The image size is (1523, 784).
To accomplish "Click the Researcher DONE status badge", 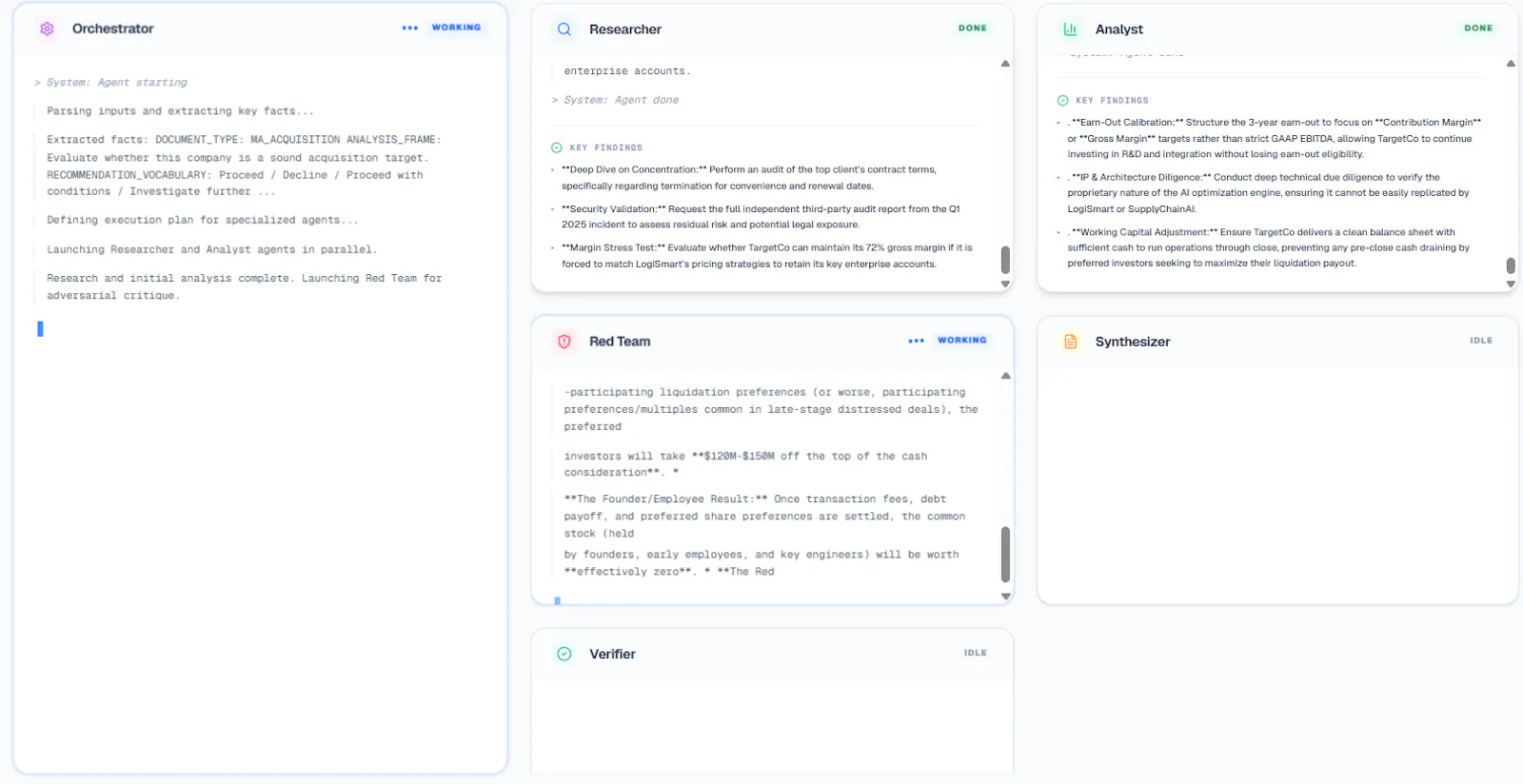I will click(x=973, y=29).
